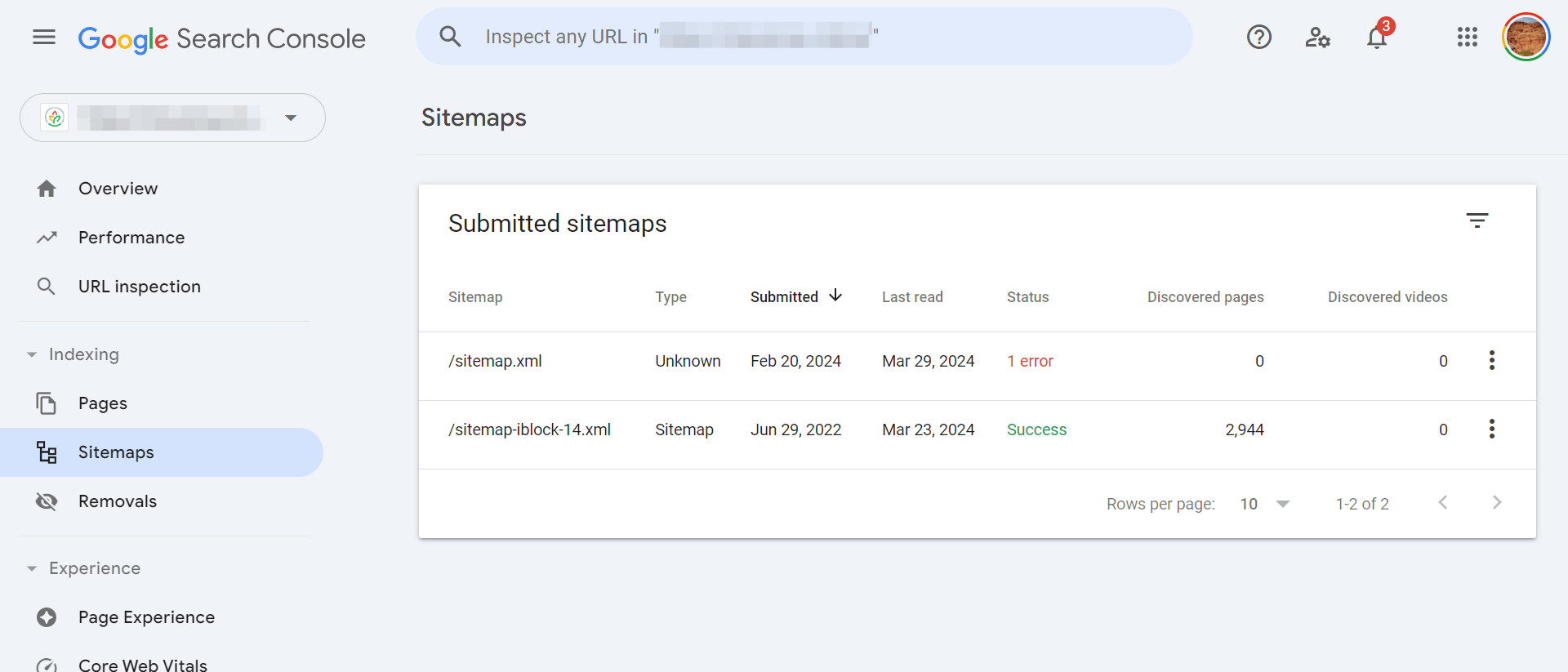Open more options for sitemap-iblock-14.xml row
Viewport: 1568px width, 672px height.
tap(1491, 429)
